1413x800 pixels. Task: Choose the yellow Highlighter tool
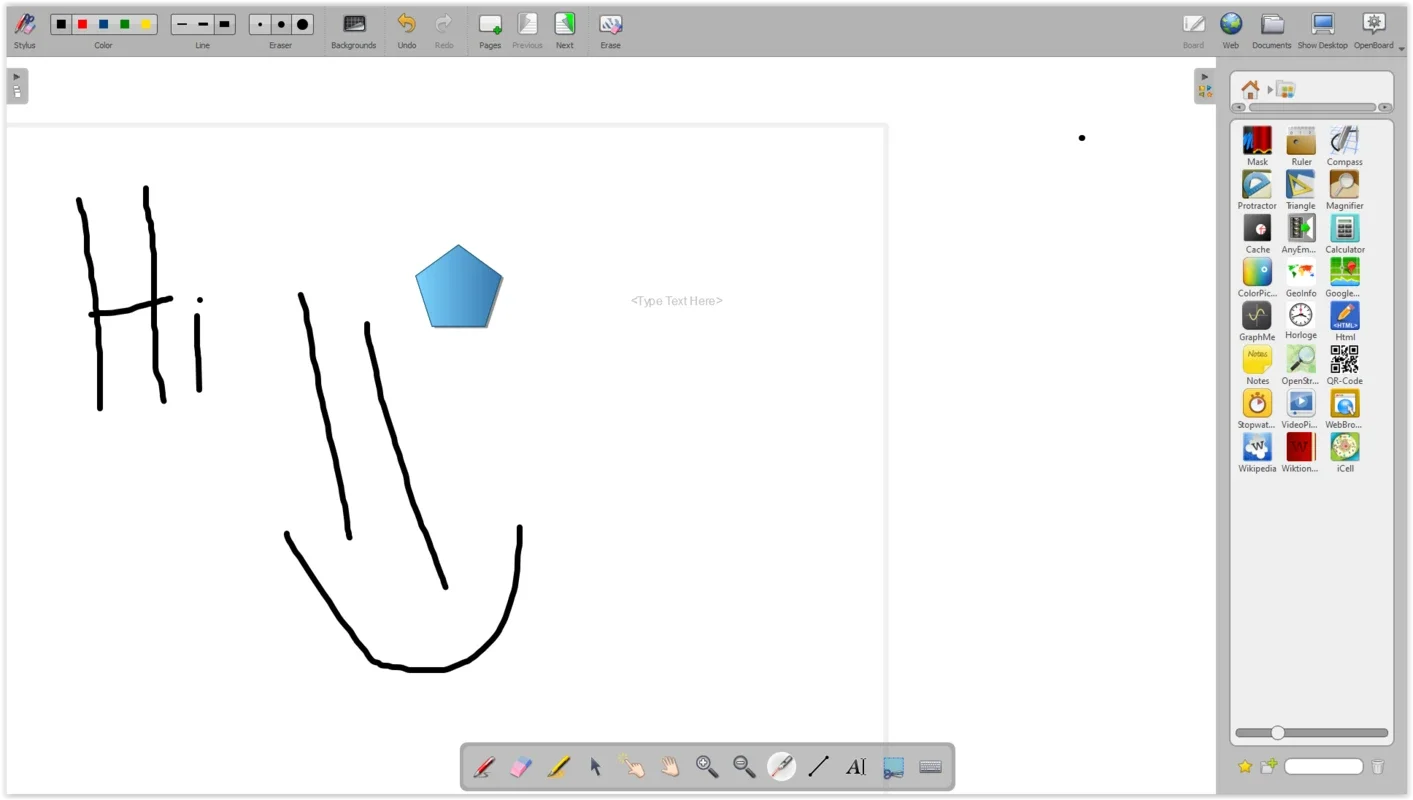tap(558, 767)
